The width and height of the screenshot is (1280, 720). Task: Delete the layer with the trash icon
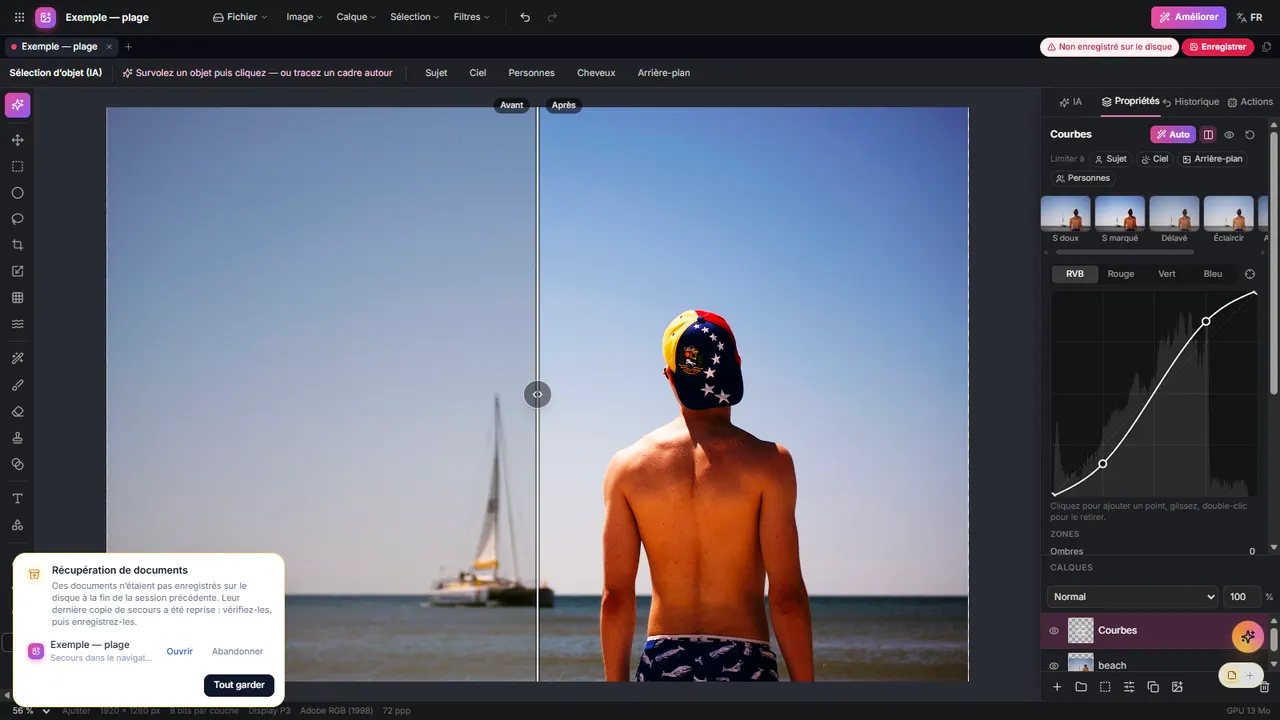[x=1264, y=687]
